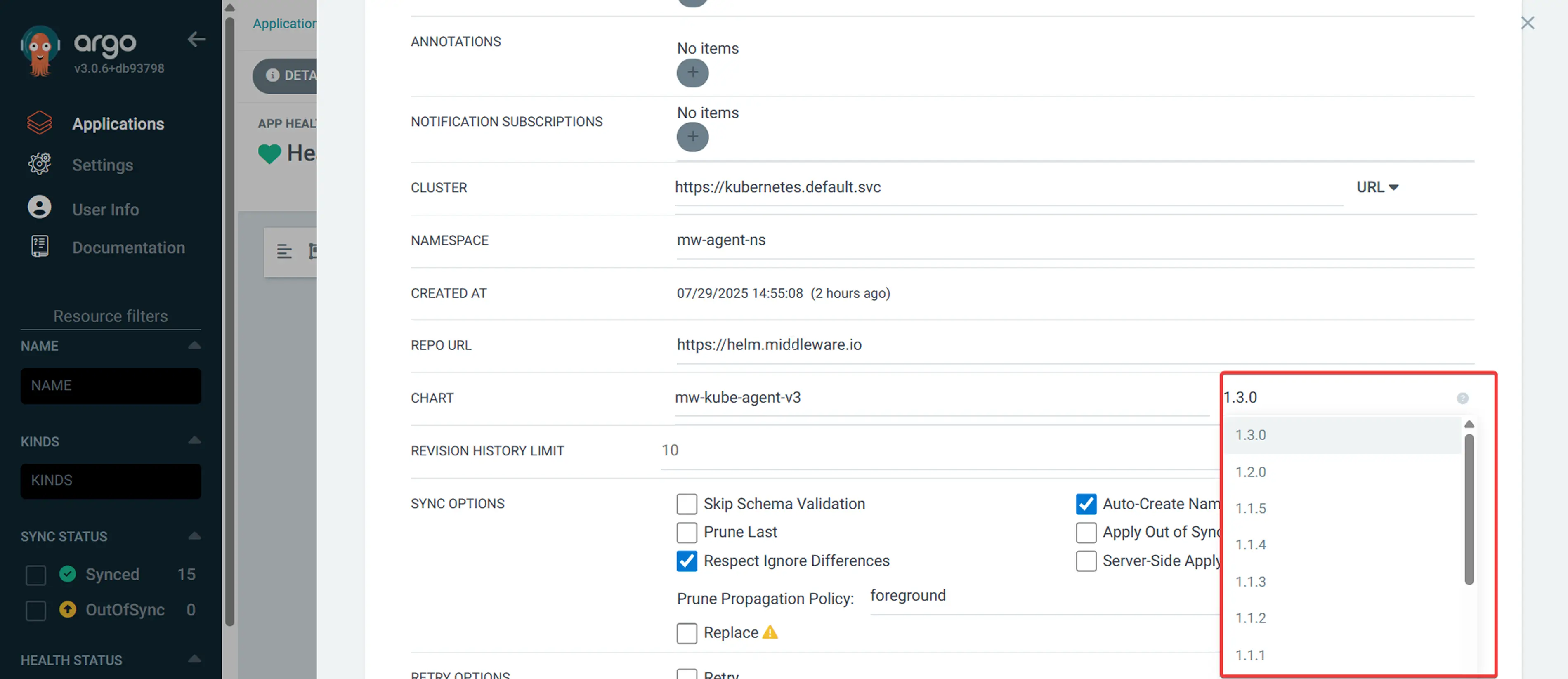Click the NAME filter input field
The image size is (1568, 679).
point(111,386)
